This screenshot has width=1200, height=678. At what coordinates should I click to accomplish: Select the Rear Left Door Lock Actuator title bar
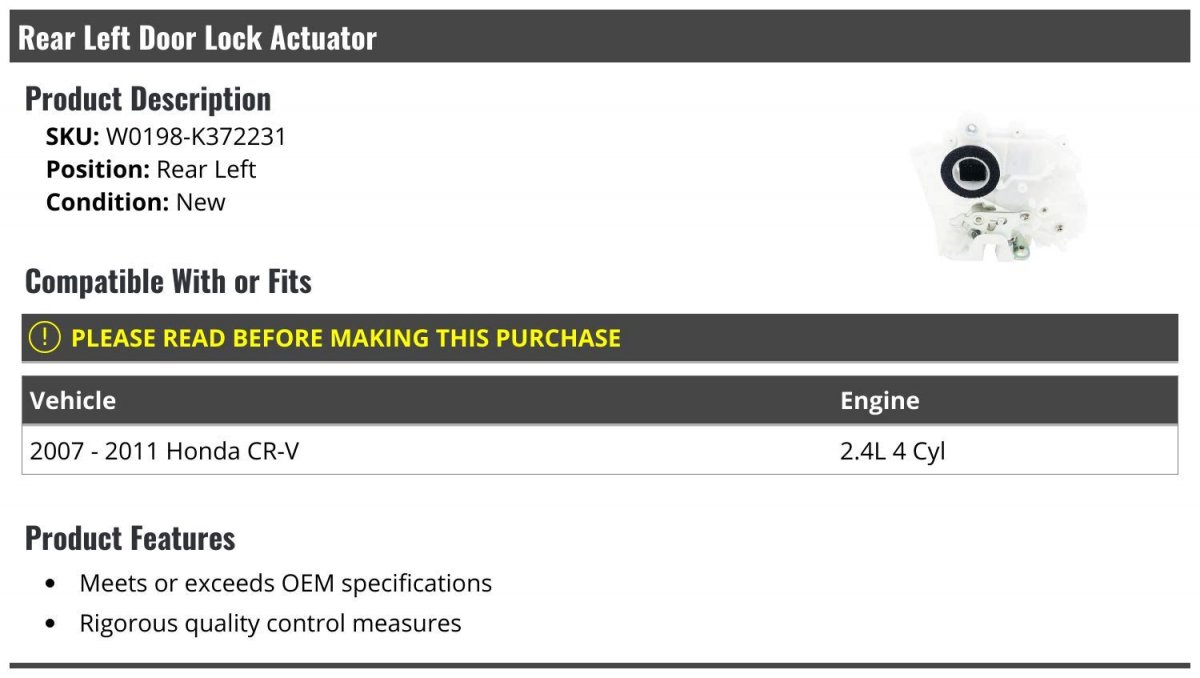[x=600, y=37]
